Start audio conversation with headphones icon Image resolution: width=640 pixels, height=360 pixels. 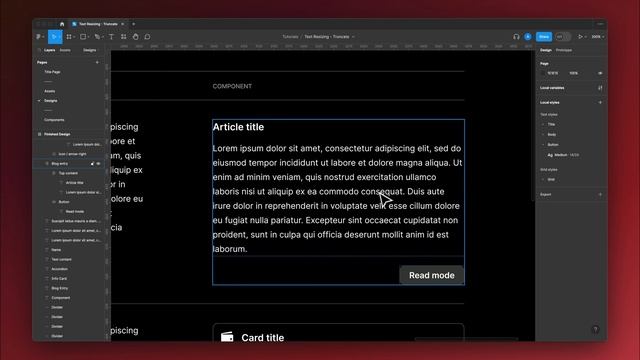click(516, 37)
